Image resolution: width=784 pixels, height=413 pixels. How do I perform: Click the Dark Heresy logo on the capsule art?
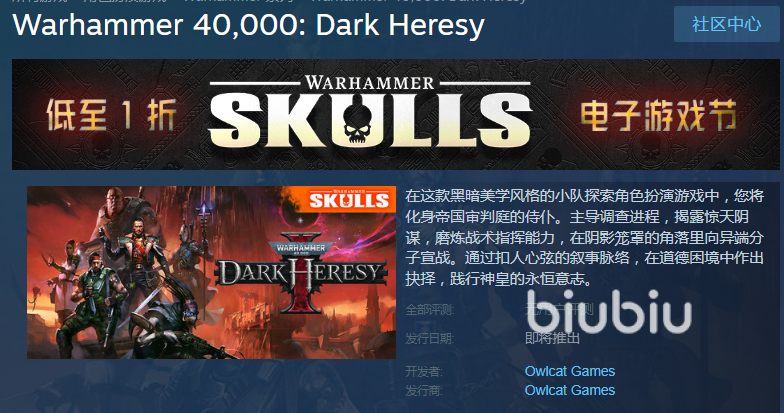pyautogui.click(x=302, y=273)
